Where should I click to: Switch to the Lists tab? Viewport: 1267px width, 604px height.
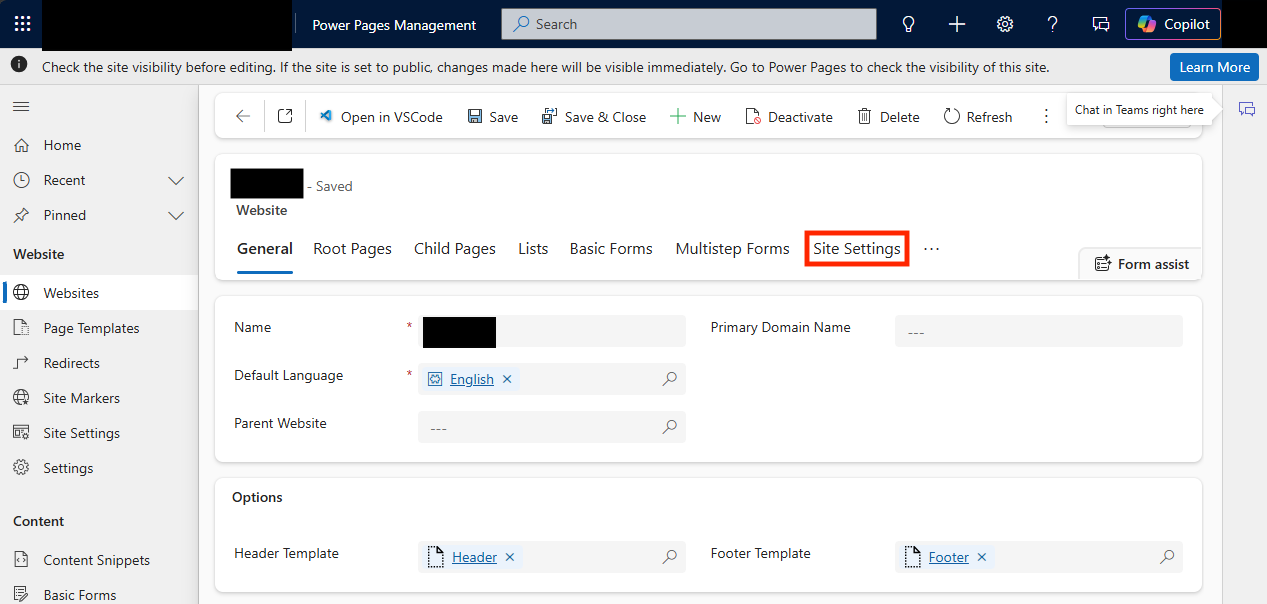(533, 249)
